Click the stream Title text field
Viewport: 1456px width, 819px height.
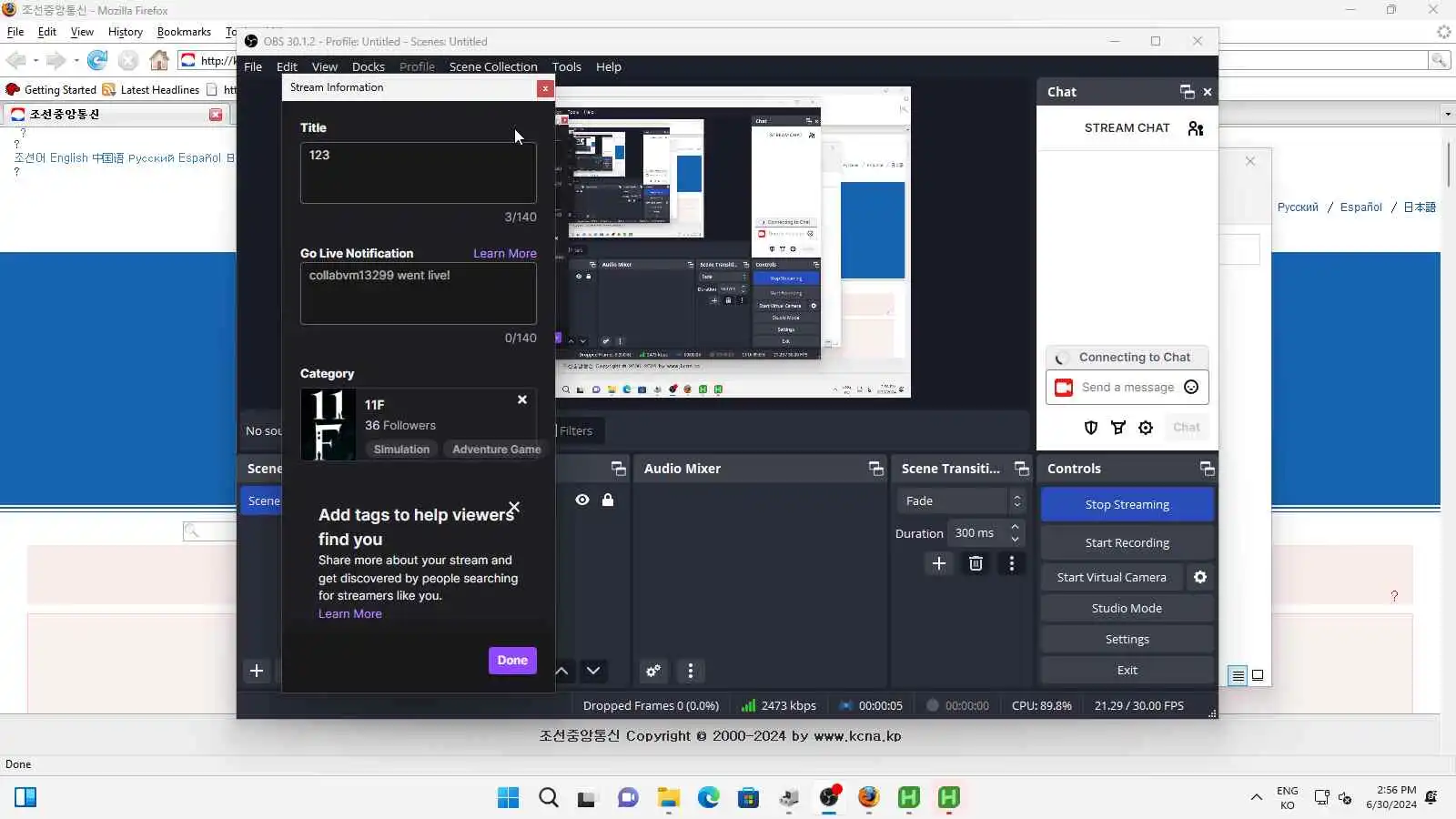click(x=419, y=173)
